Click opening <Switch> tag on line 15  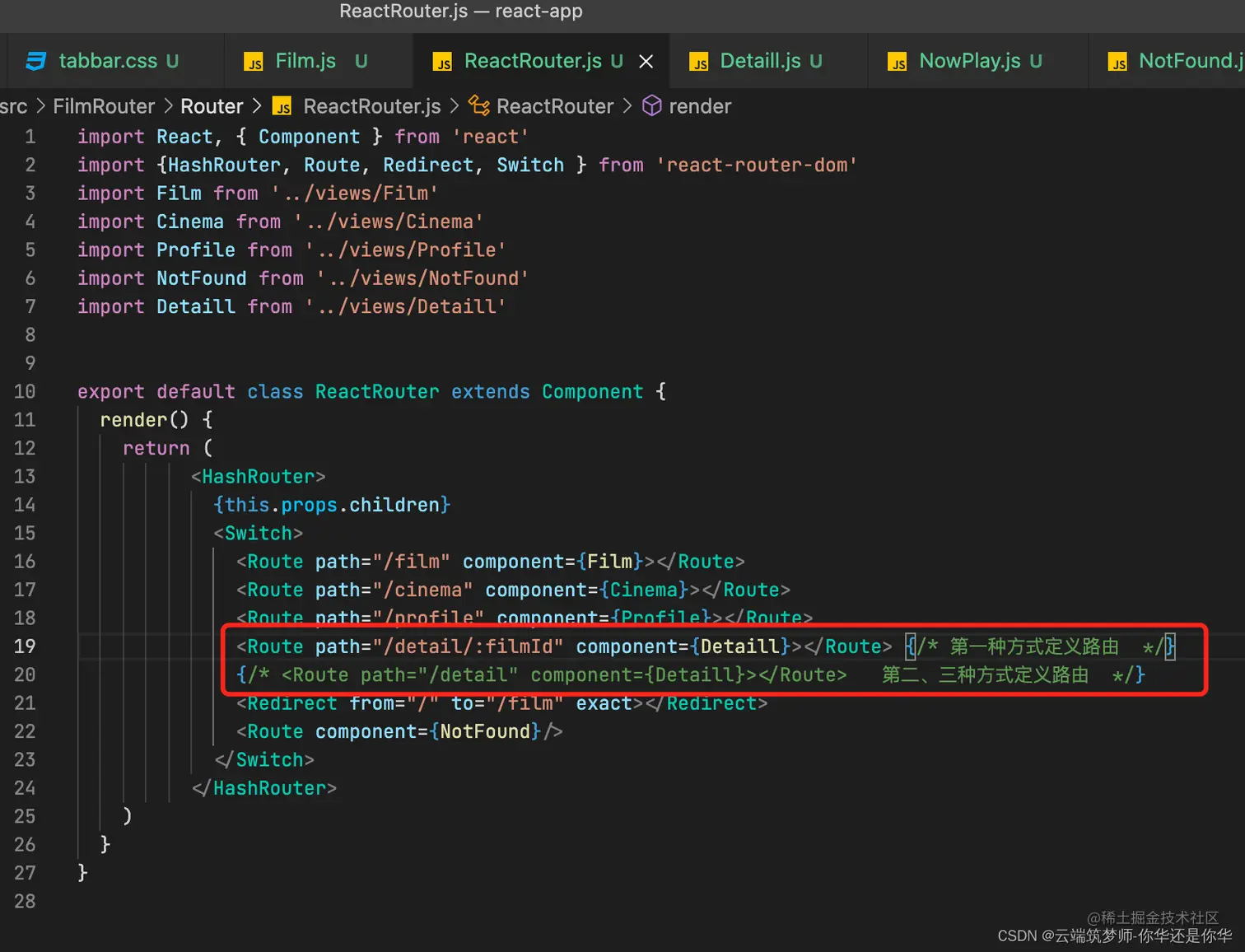[259, 534]
